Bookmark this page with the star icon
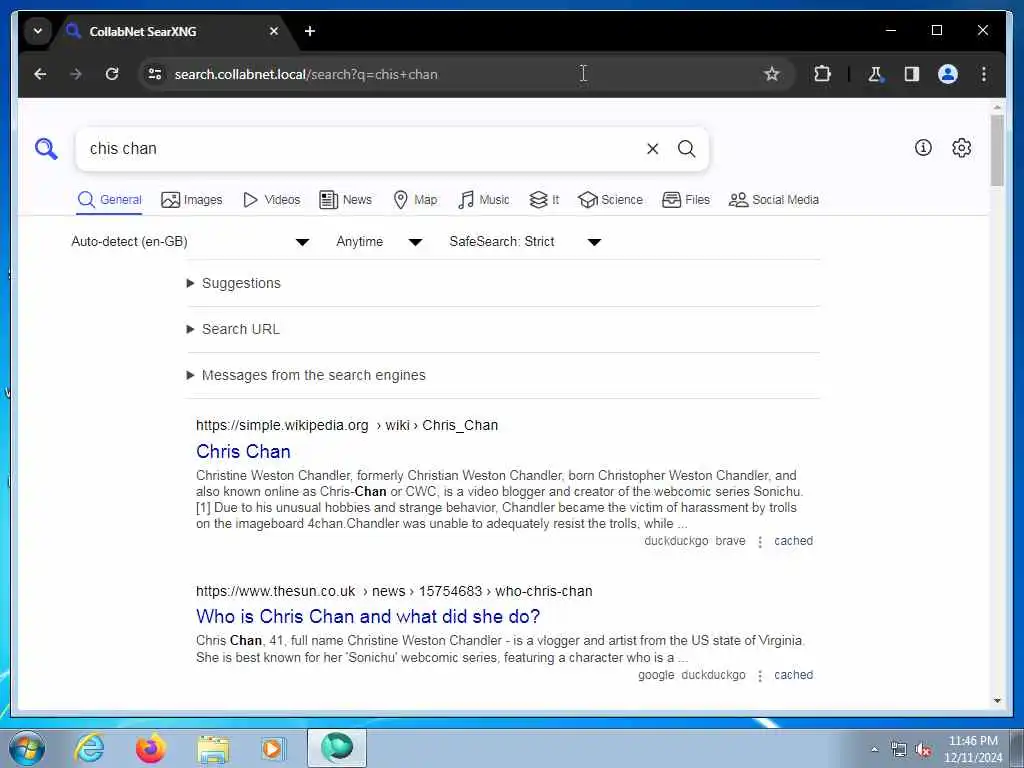1024x768 pixels. pos(772,74)
